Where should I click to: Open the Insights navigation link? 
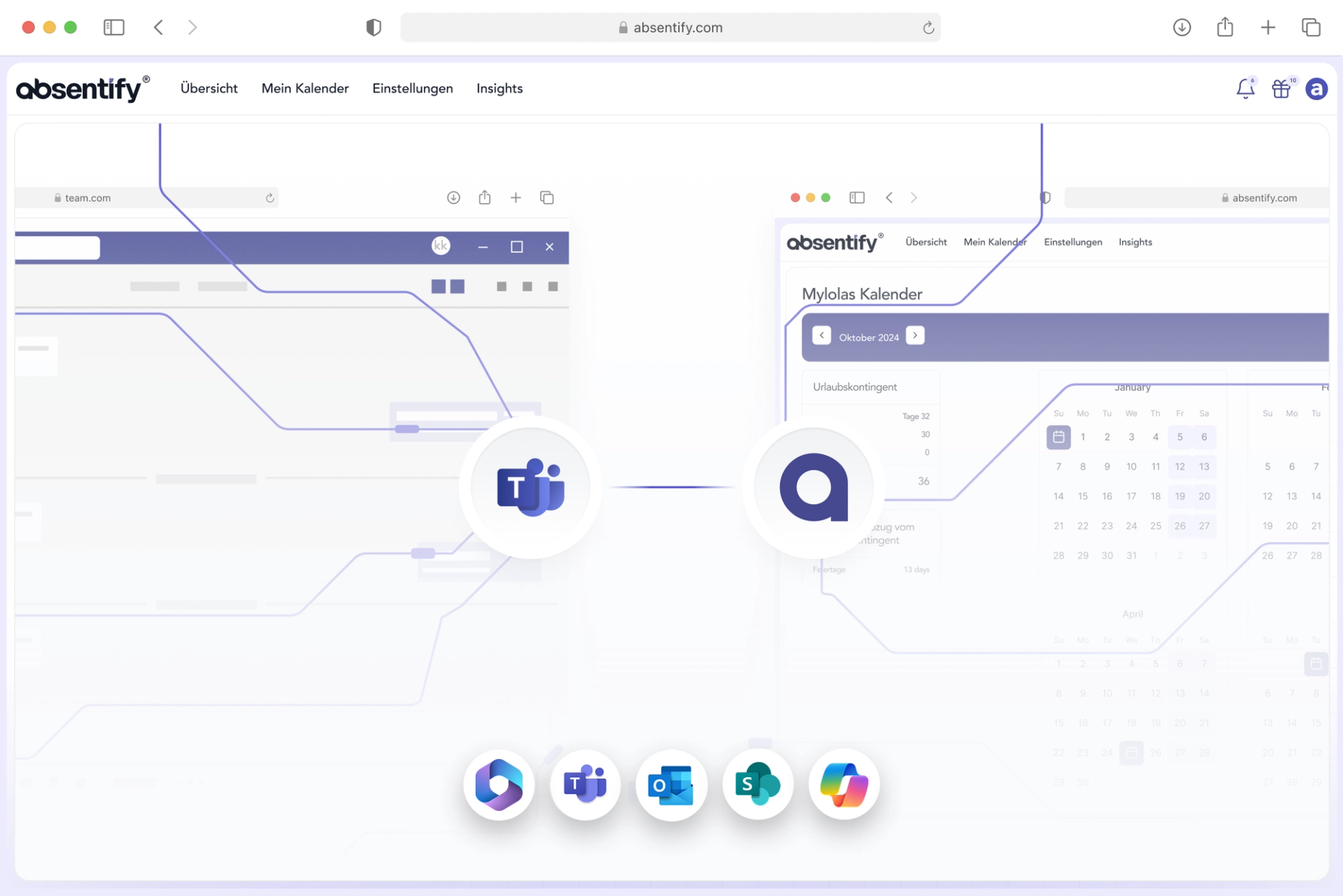(x=499, y=88)
